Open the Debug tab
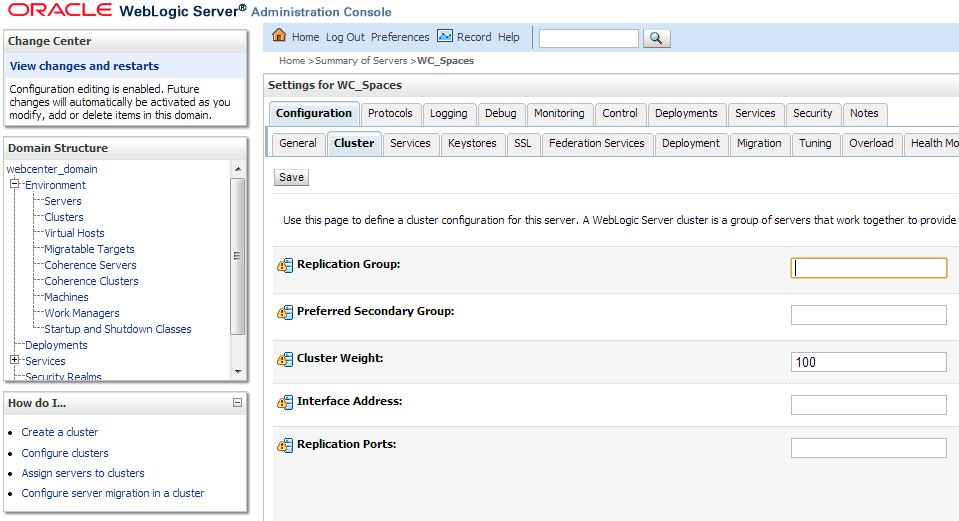Viewport: 959px width, 521px height. [500, 114]
